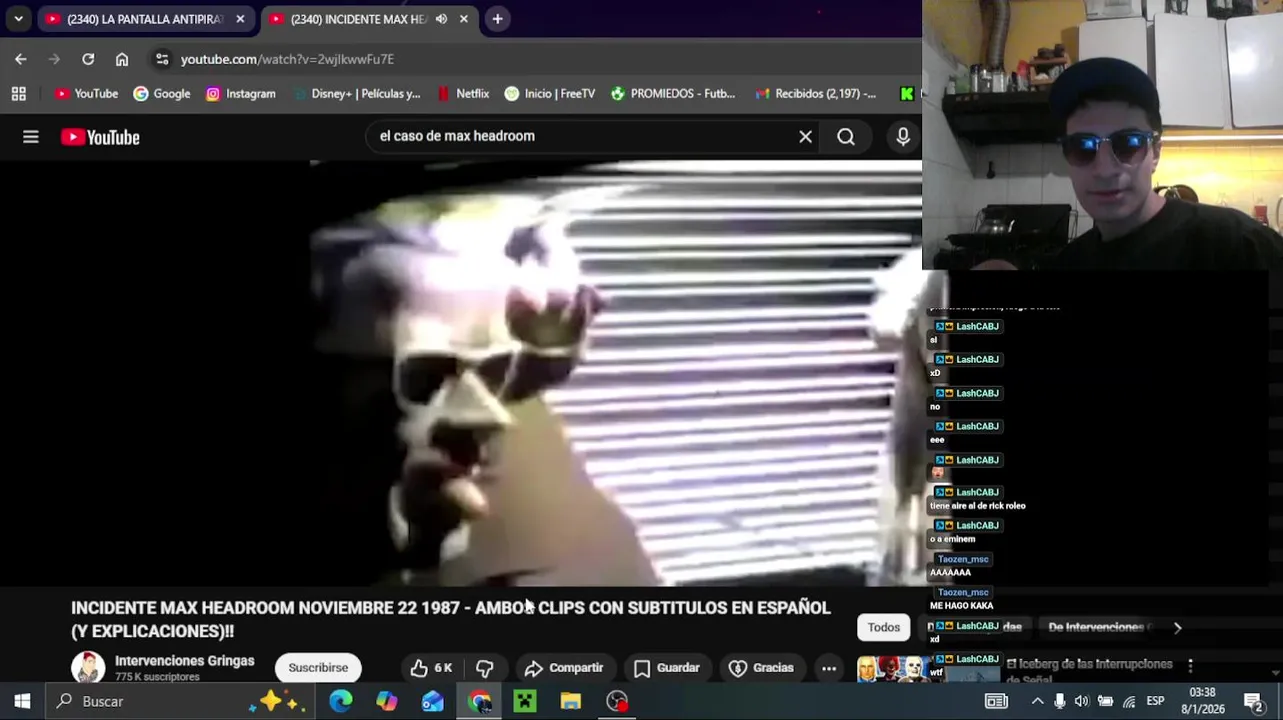1283x720 pixels.
Task: Select the Todos filter chip
Action: (x=883, y=627)
